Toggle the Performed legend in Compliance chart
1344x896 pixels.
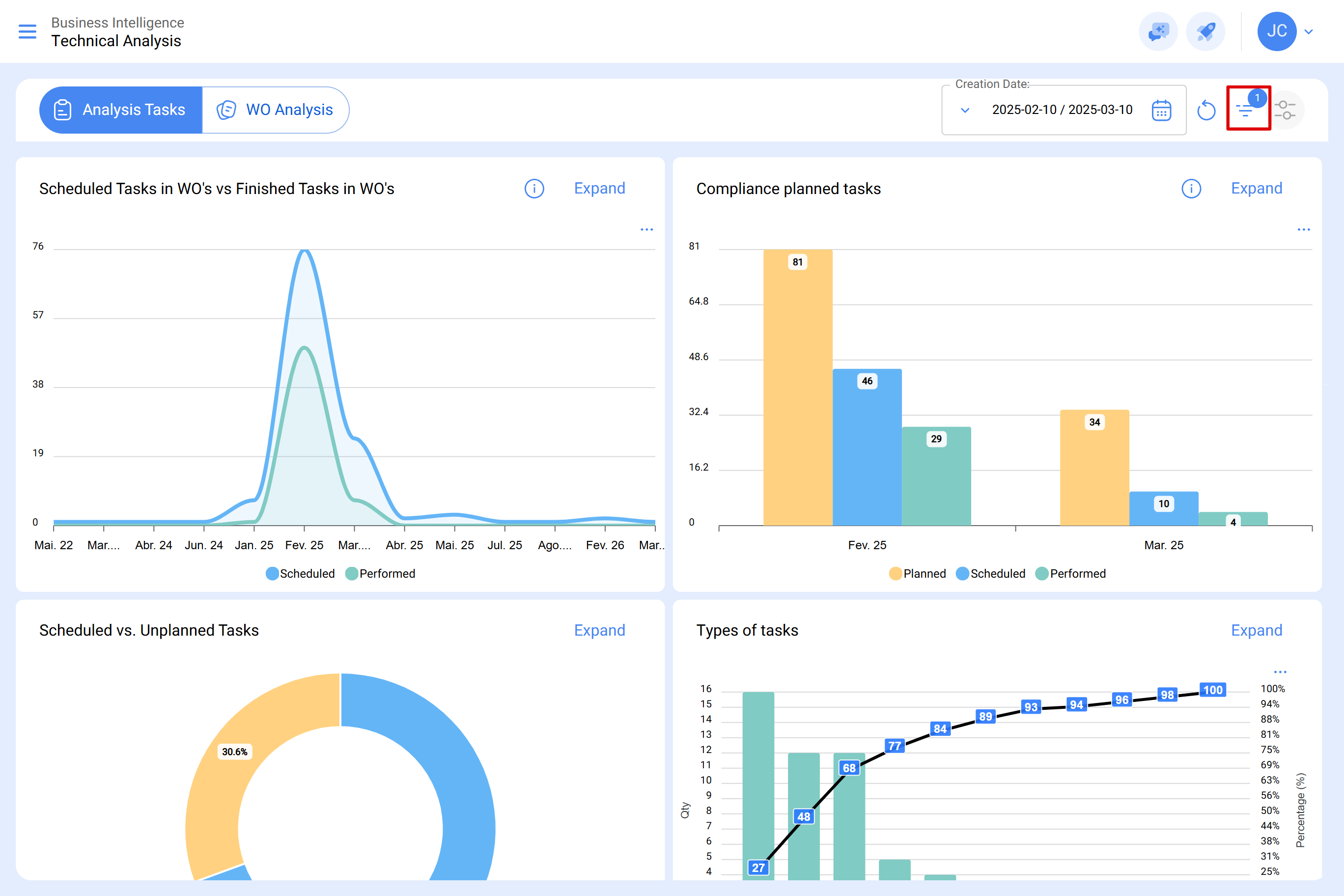click(1071, 574)
